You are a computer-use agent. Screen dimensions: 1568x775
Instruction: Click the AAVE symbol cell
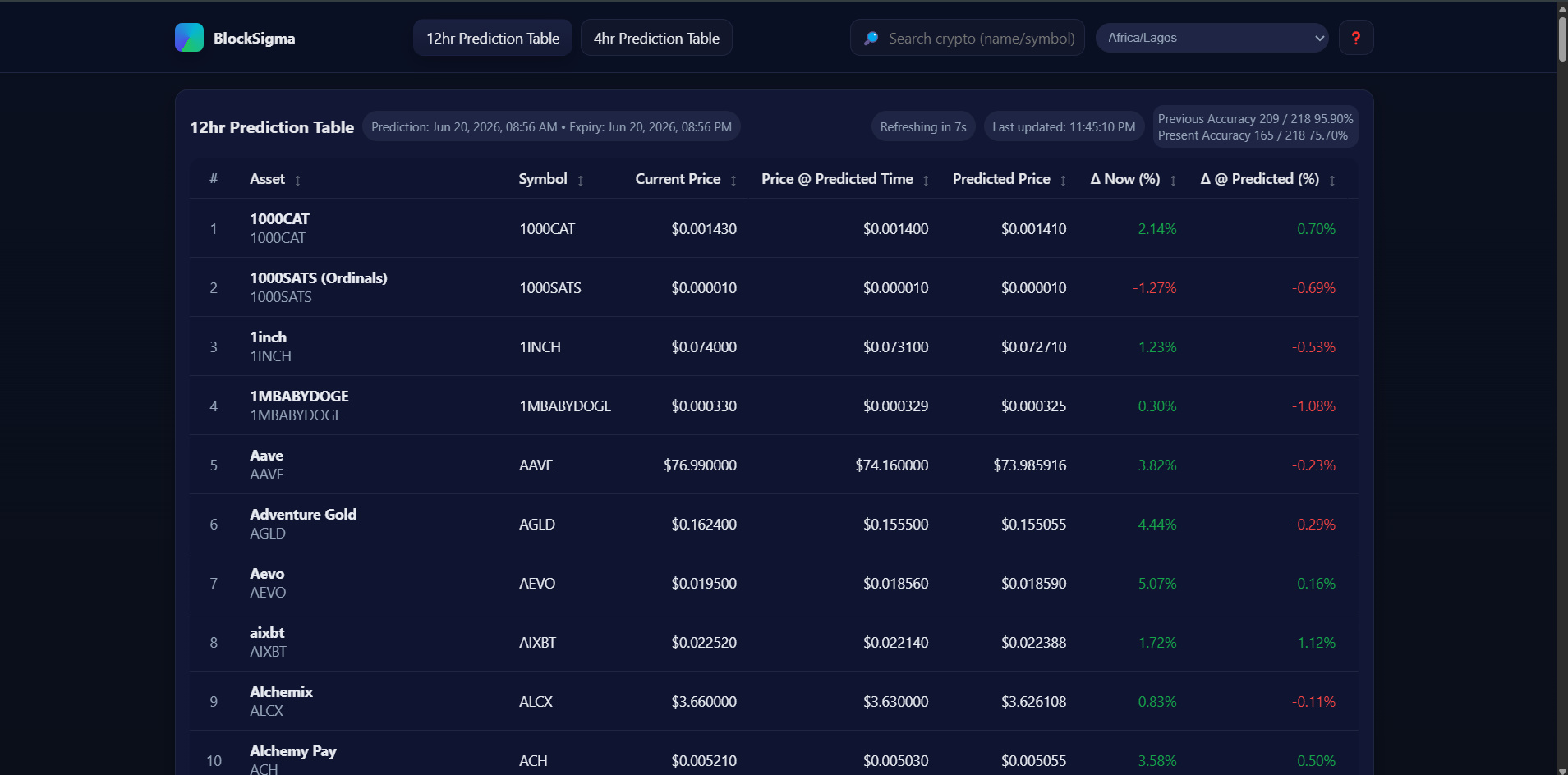536,465
